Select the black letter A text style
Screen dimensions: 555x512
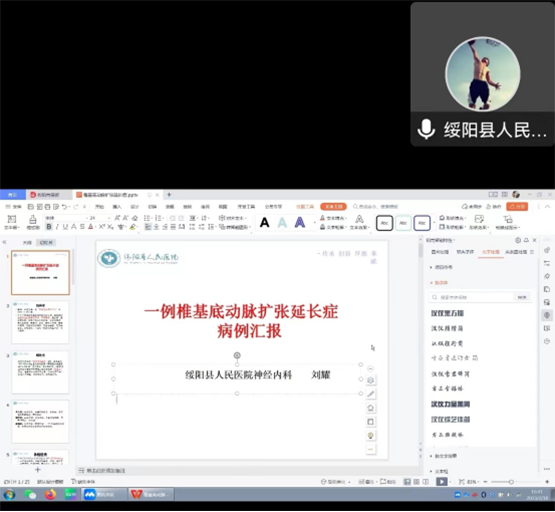(265, 223)
